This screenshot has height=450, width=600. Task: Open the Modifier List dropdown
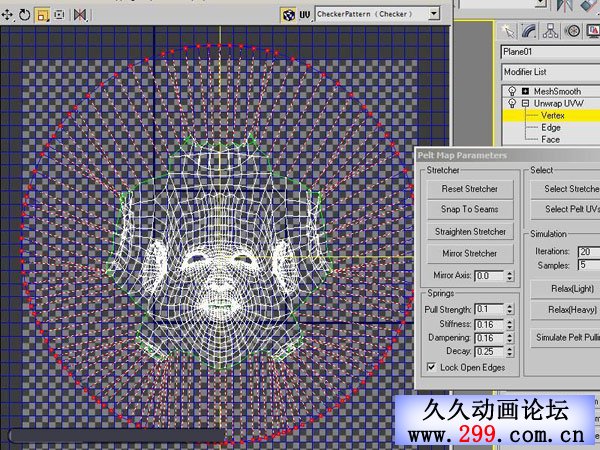[550, 72]
